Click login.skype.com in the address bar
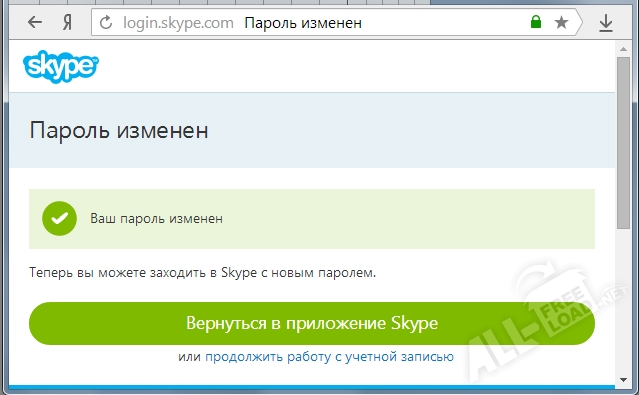 click(x=178, y=23)
